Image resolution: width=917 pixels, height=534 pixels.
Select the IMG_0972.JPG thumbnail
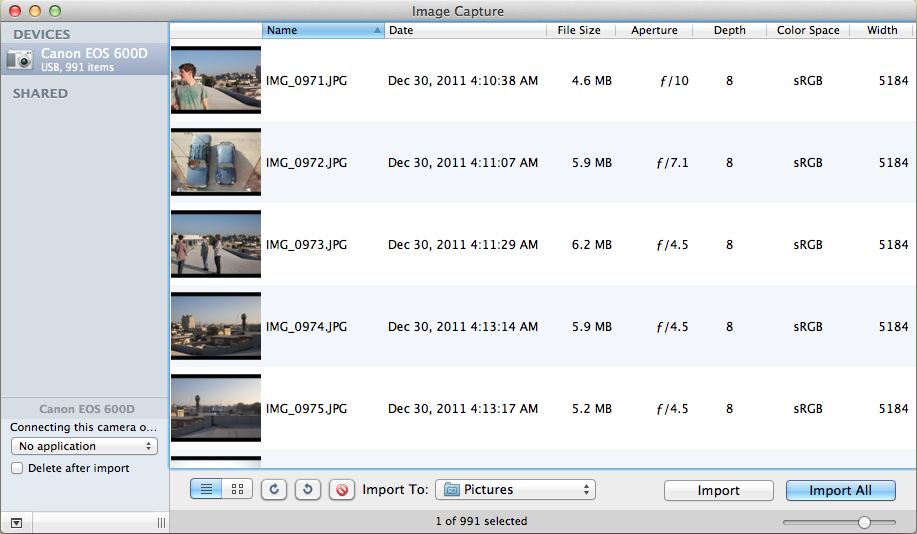click(216, 162)
